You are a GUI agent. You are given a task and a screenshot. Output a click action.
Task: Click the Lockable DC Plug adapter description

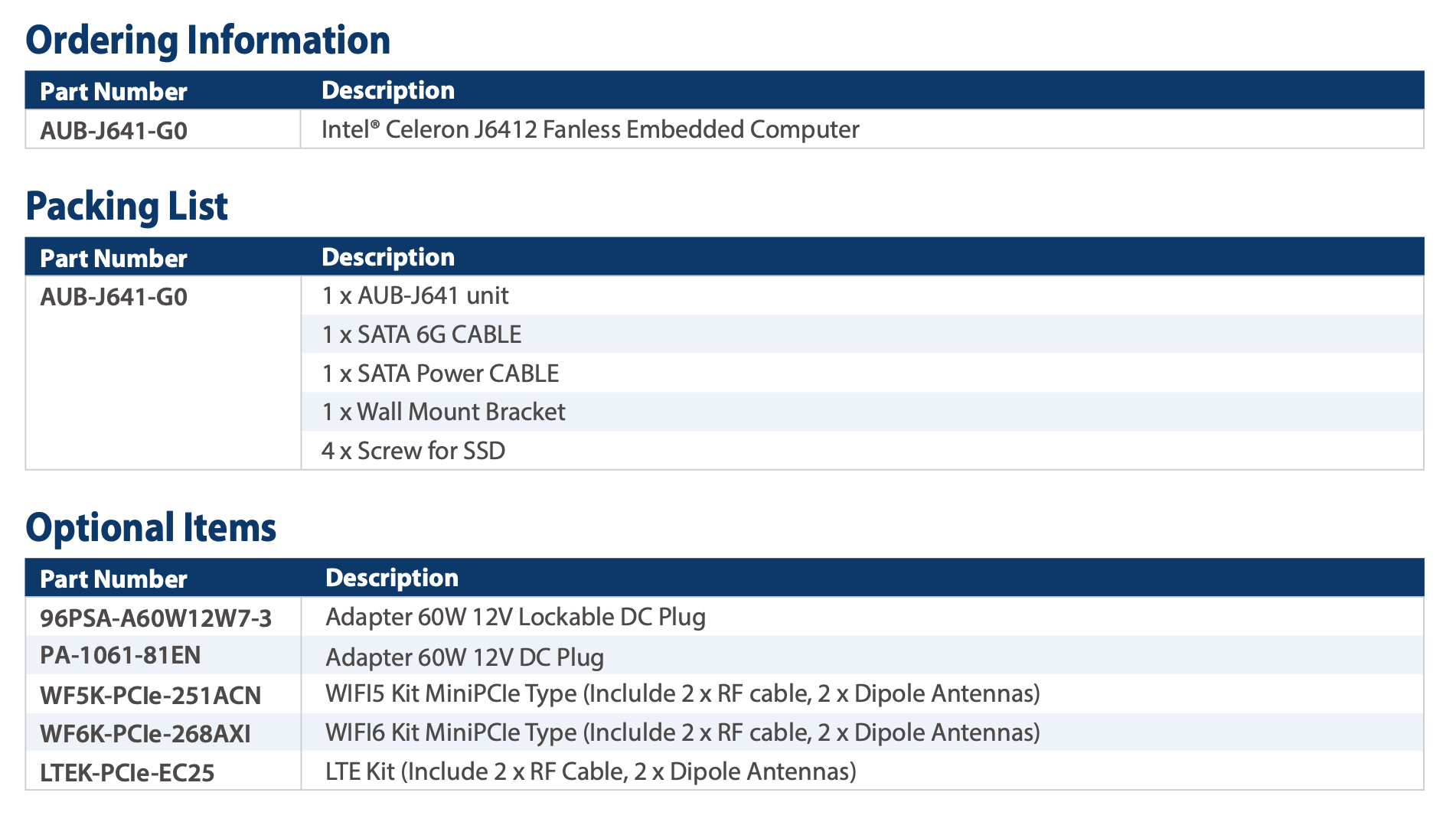click(515, 617)
